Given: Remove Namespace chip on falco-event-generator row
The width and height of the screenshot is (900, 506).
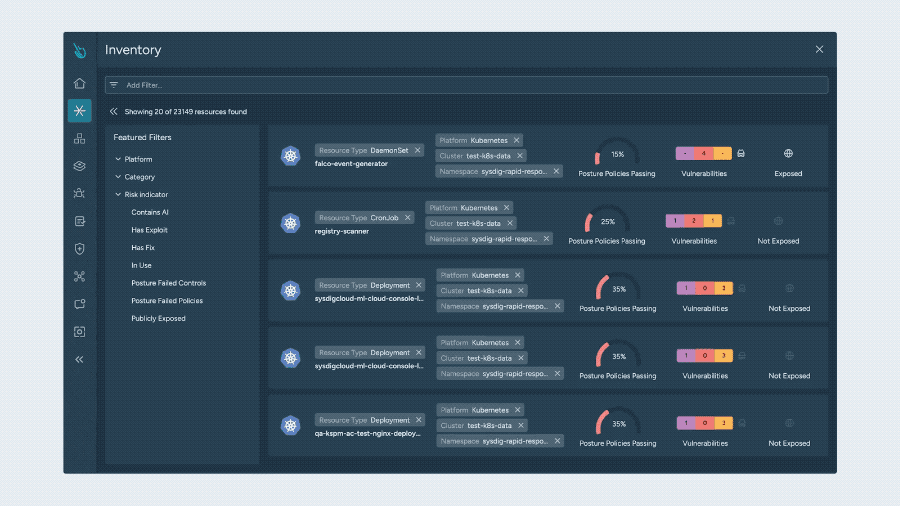Looking at the screenshot, I should point(556,171).
